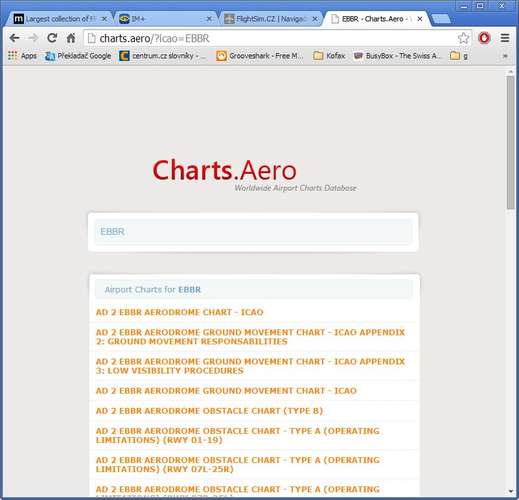Click the vertical scrollbar thumb
This screenshot has width=519, height=500.
(x=510, y=143)
